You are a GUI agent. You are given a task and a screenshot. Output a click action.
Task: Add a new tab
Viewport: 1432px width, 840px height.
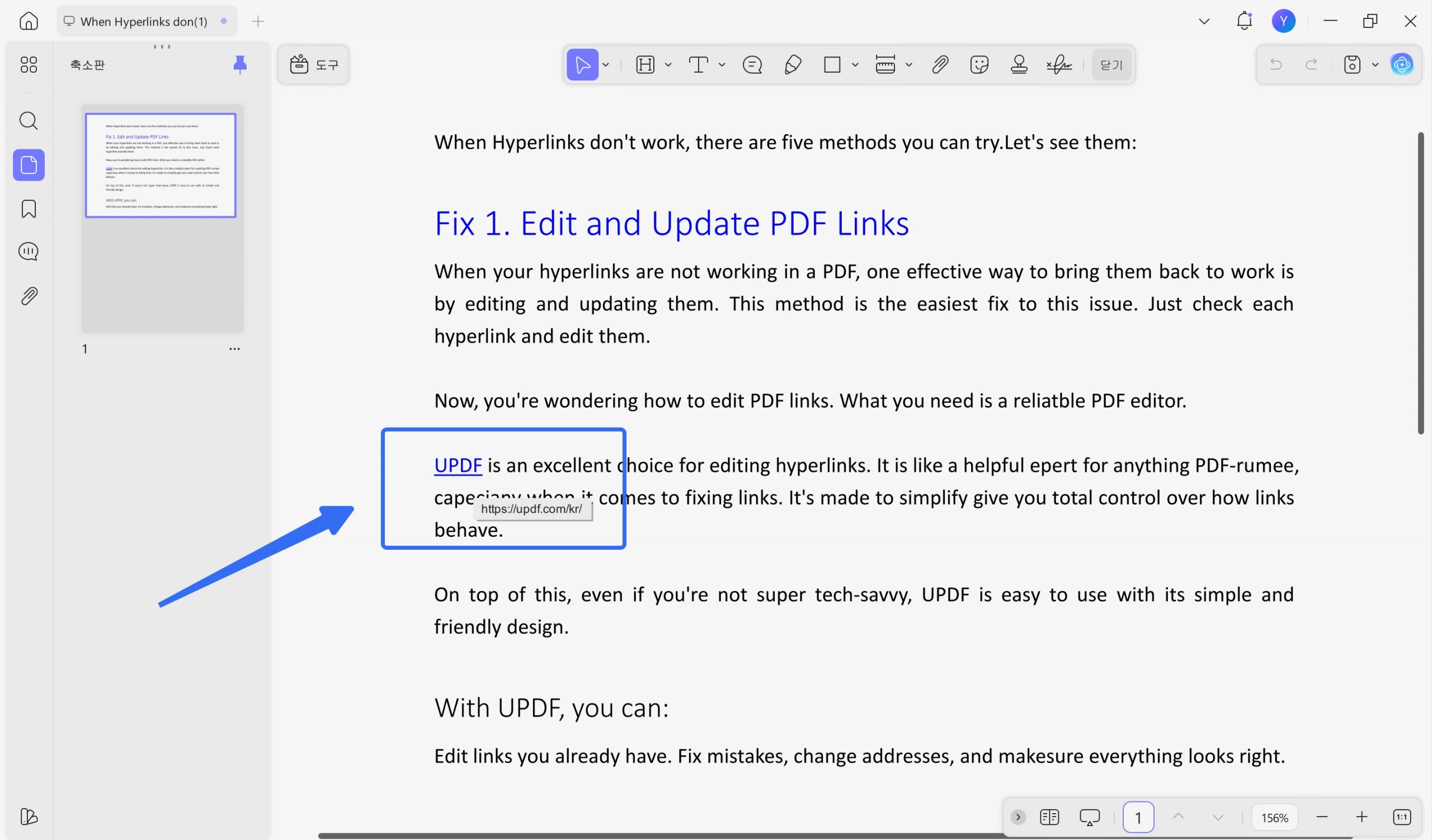pyautogui.click(x=258, y=22)
